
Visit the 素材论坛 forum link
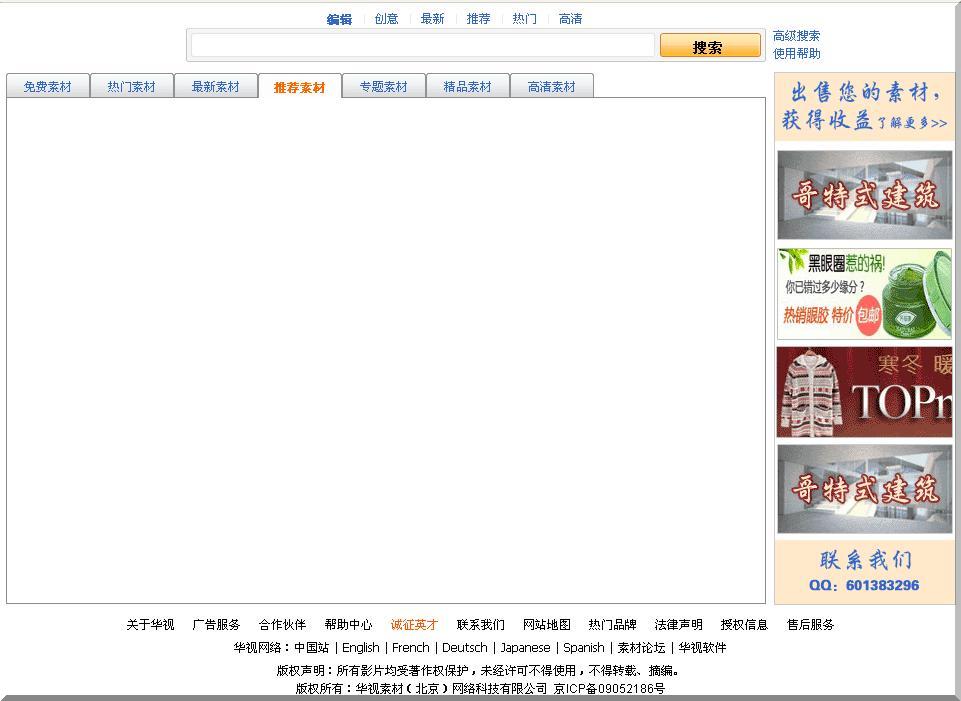(641, 648)
